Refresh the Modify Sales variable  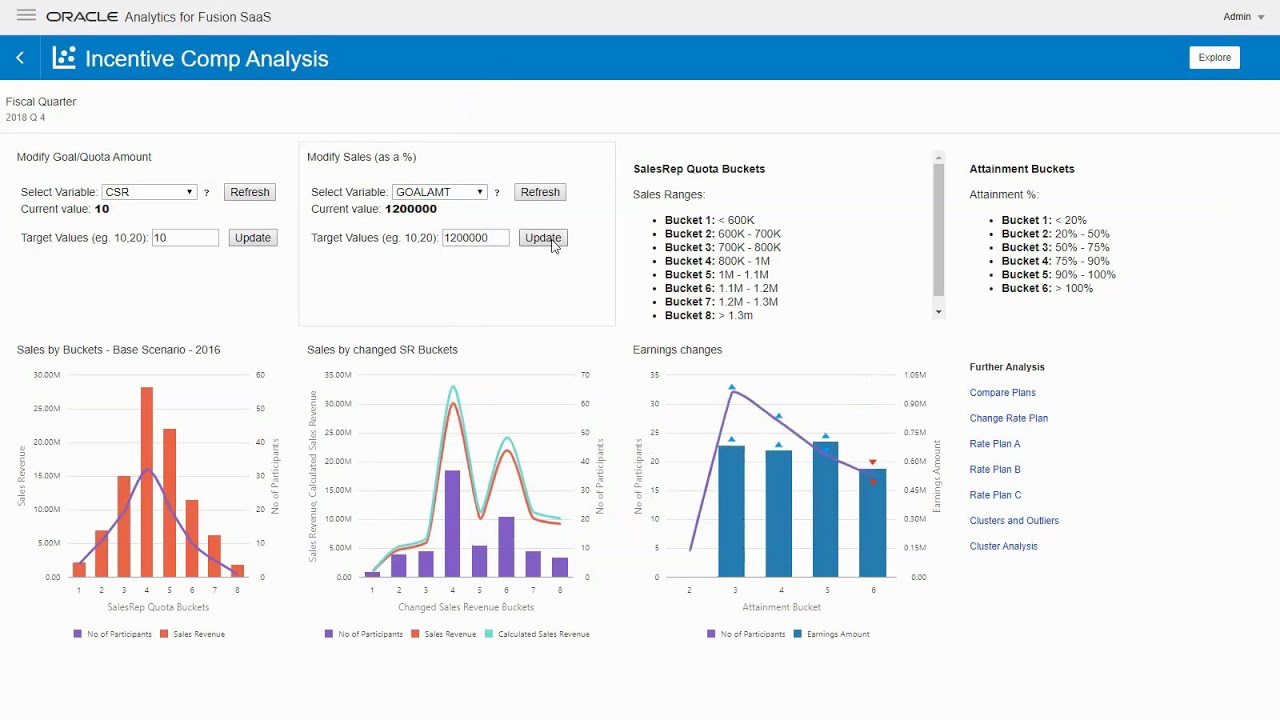(540, 192)
